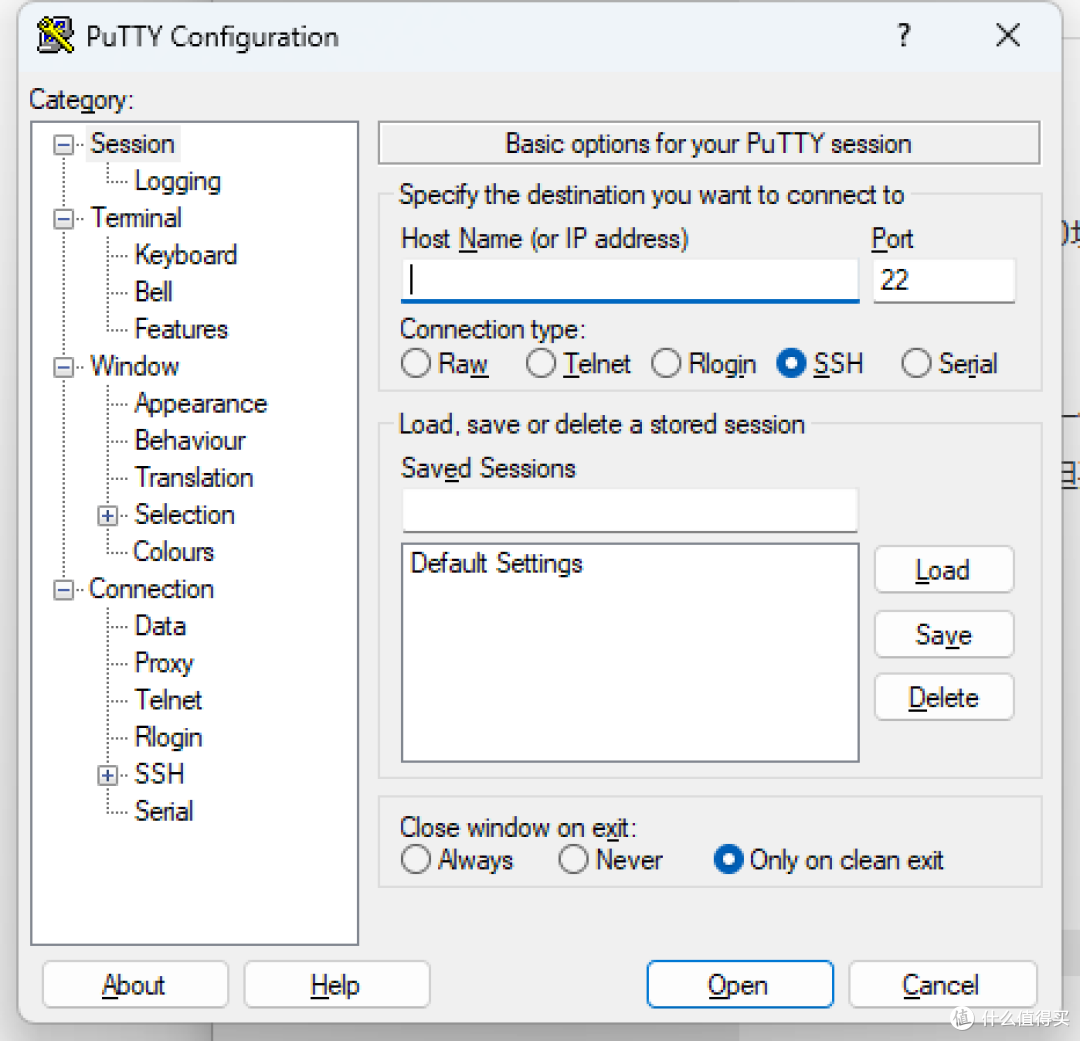Collapse the Connection category node
Image resolution: width=1080 pixels, height=1041 pixels.
pyautogui.click(x=63, y=590)
